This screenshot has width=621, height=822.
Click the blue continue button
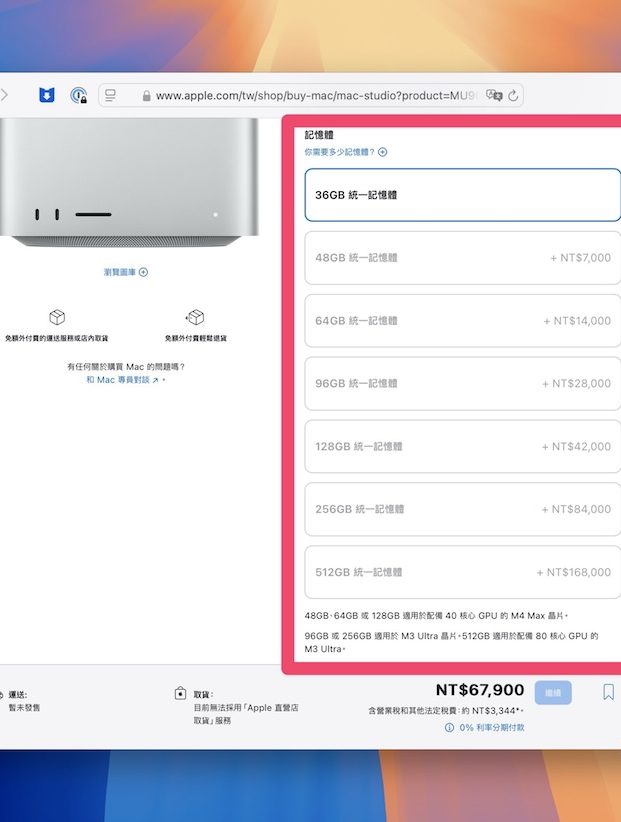click(x=553, y=693)
